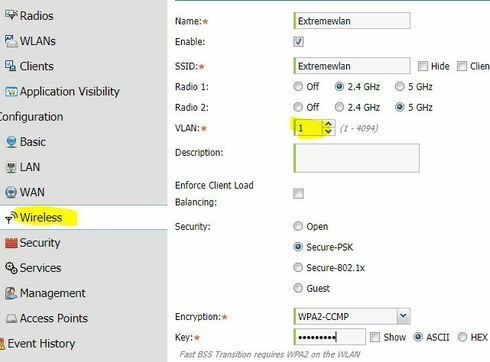Uncheck the Enable checkbox

click(298, 42)
